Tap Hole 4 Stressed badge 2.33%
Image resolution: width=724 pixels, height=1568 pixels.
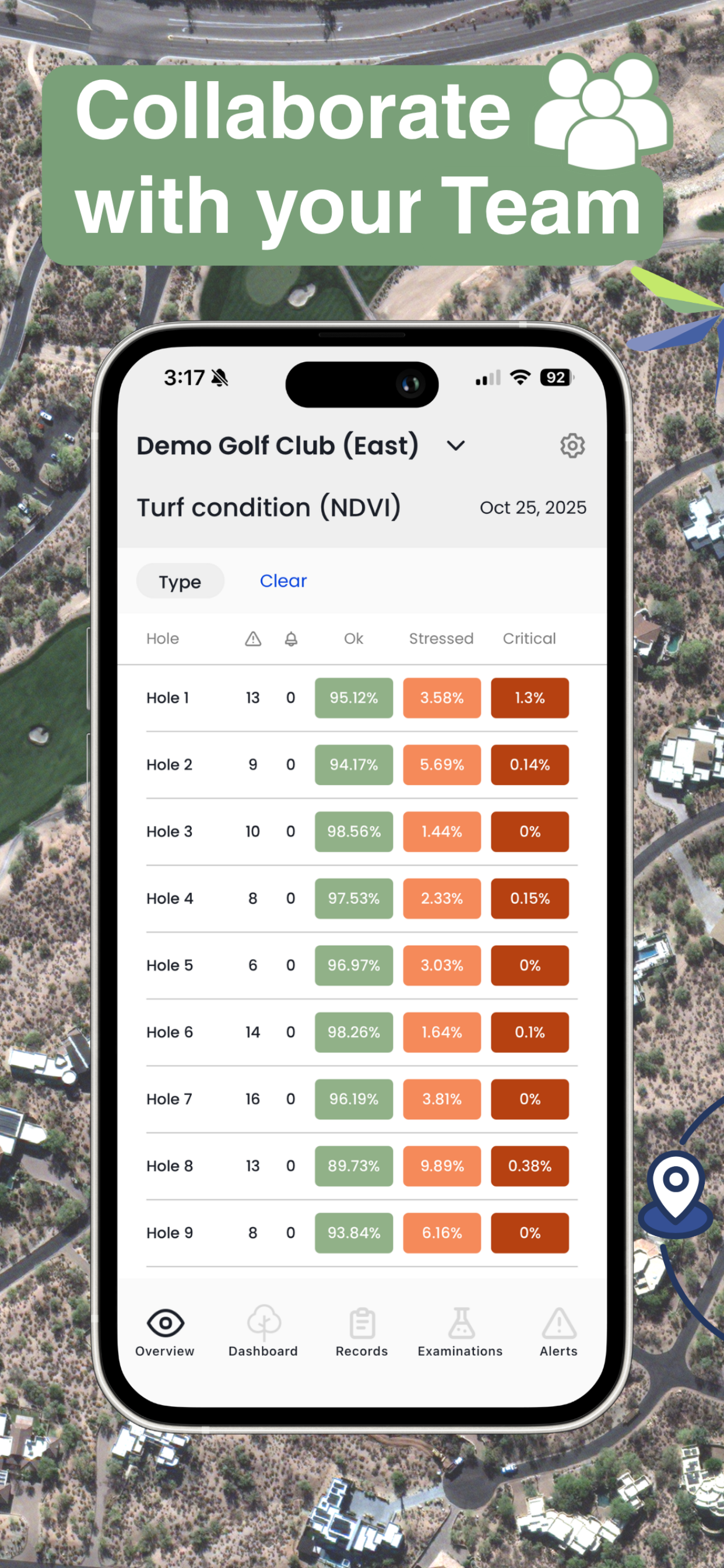point(442,899)
